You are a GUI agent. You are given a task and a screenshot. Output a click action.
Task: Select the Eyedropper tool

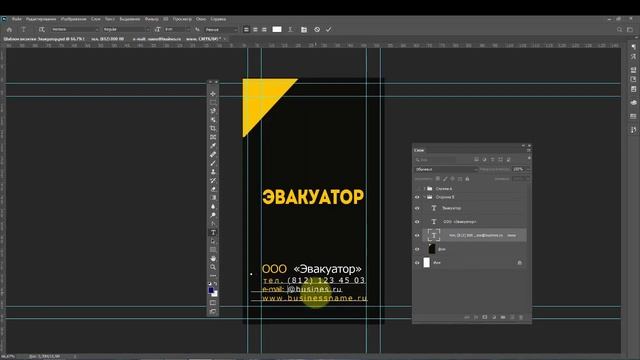coord(213,146)
